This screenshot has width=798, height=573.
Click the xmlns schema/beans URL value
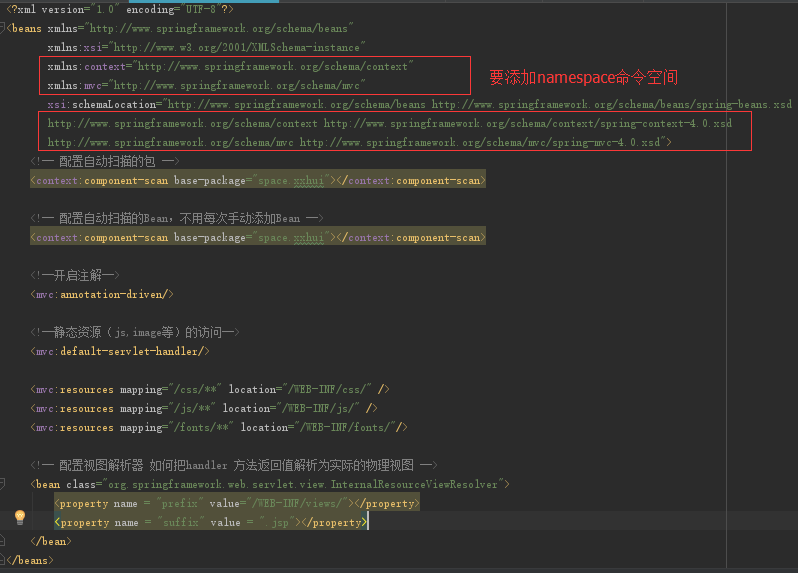pyautogui.click(x=219, y=28)
